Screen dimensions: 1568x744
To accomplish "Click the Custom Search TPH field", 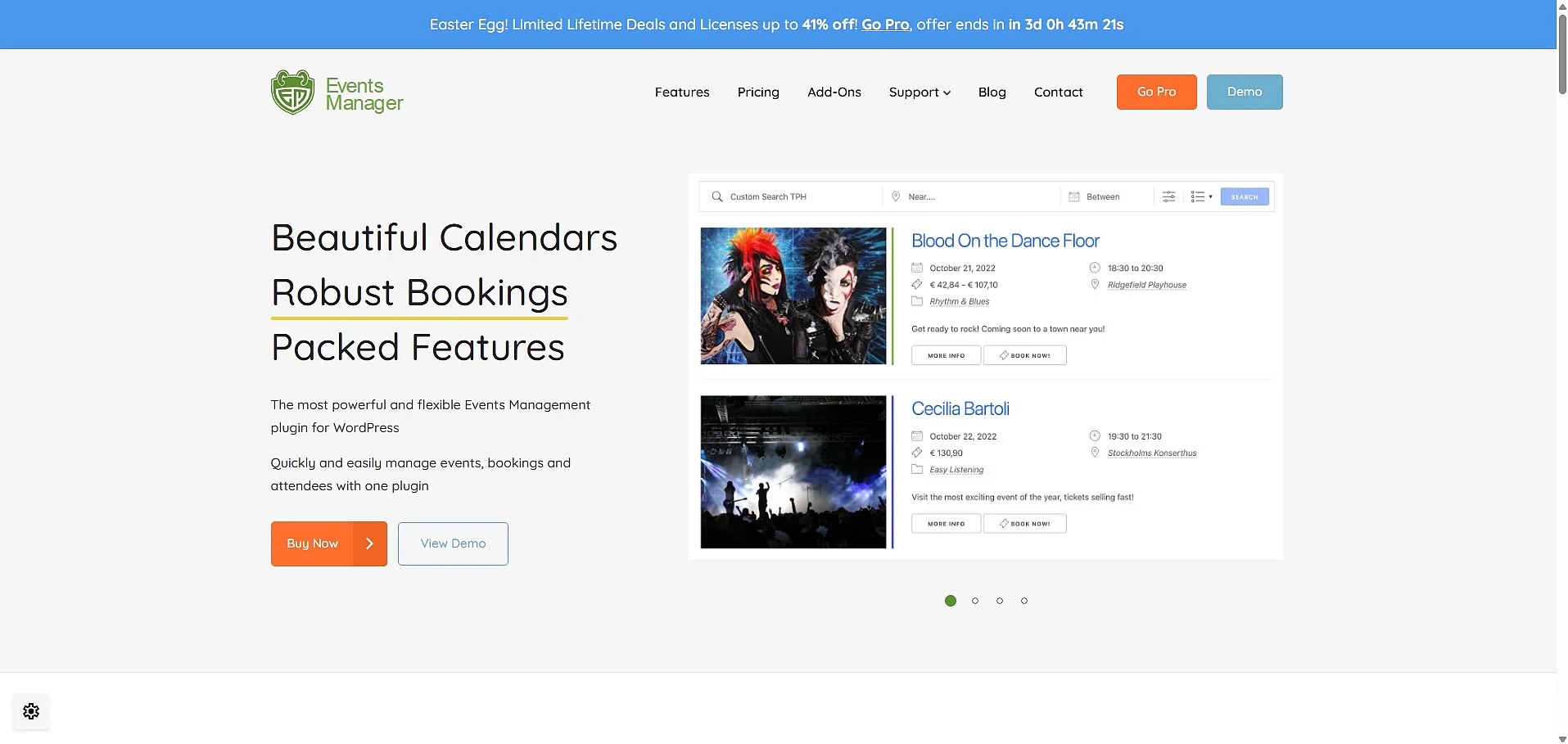I will [791, 196].
